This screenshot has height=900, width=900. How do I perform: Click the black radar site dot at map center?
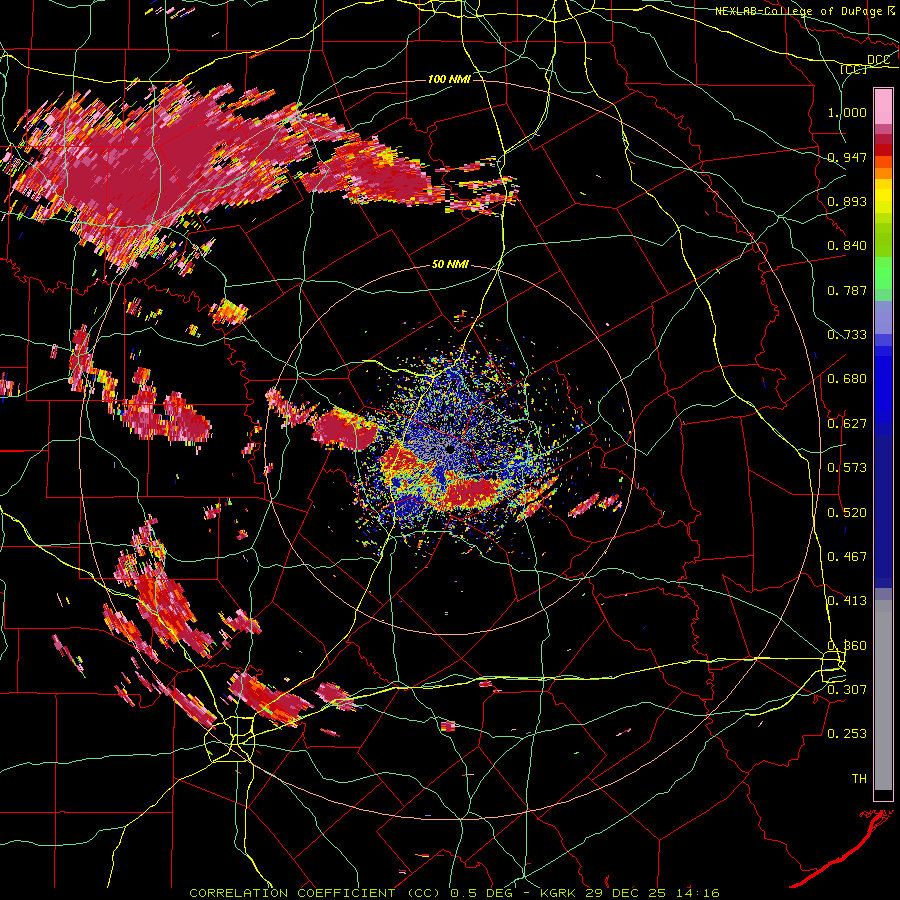coord(450,449)
